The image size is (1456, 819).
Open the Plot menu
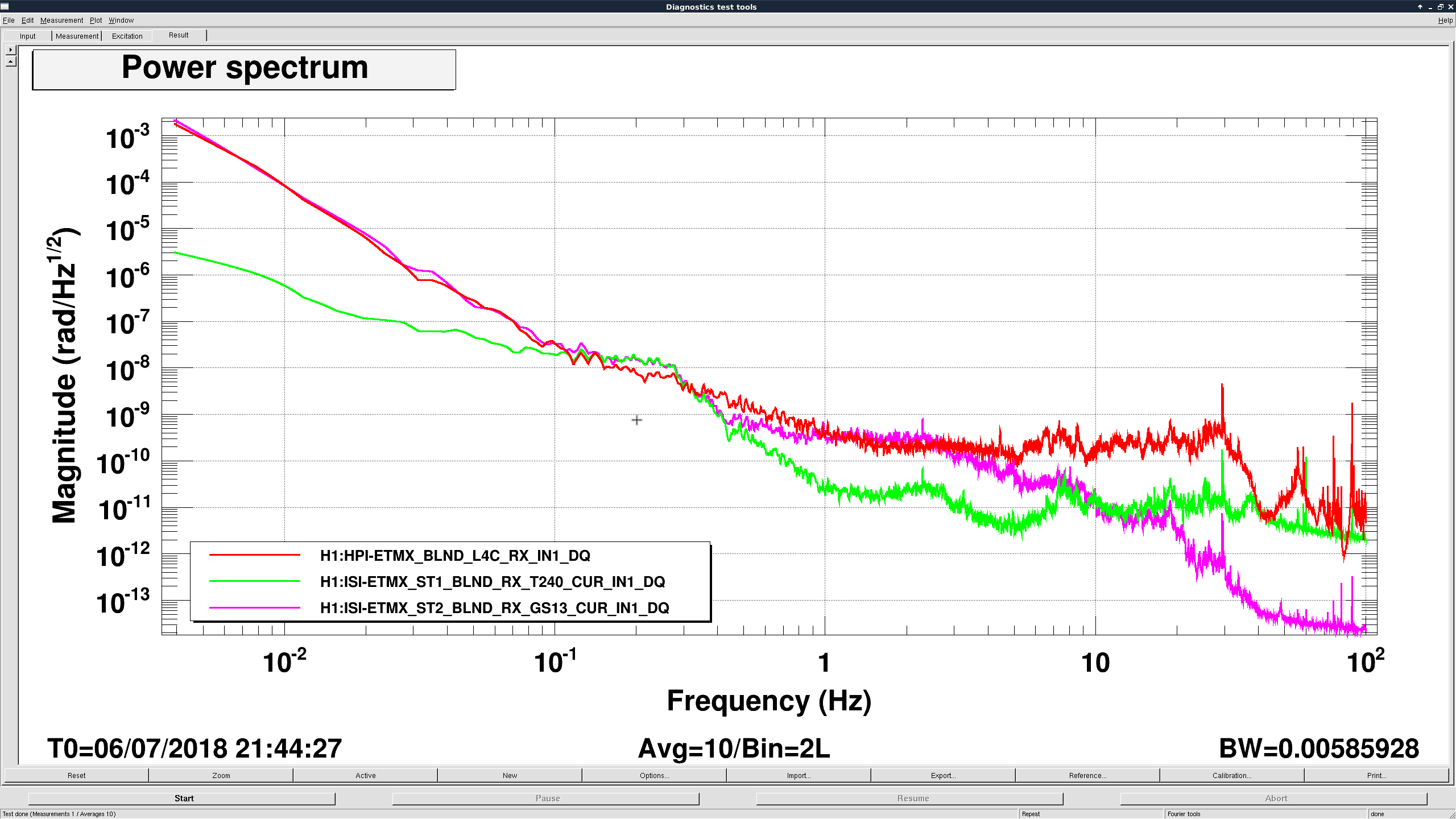96,20
